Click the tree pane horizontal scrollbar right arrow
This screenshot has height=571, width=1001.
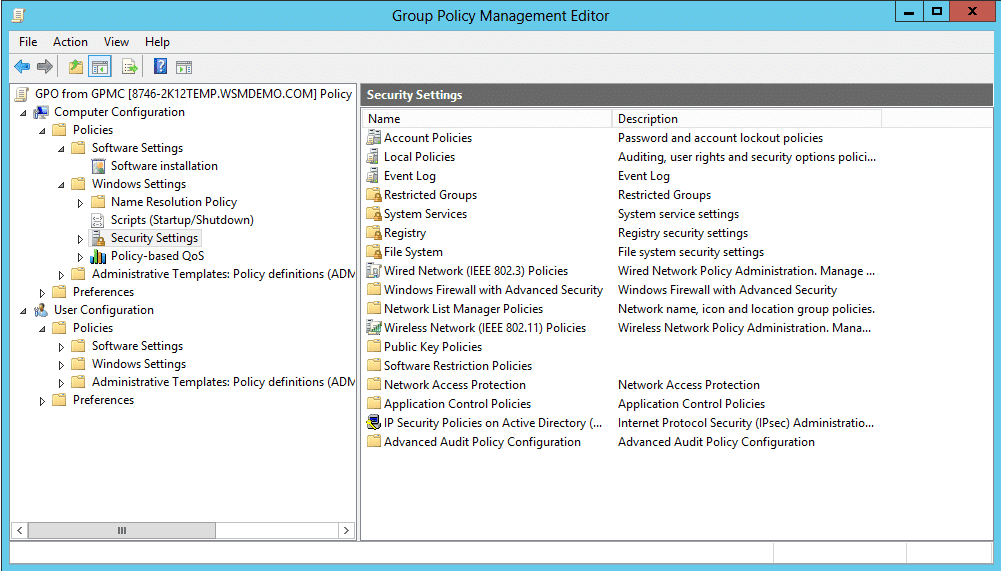pos(346,531)
